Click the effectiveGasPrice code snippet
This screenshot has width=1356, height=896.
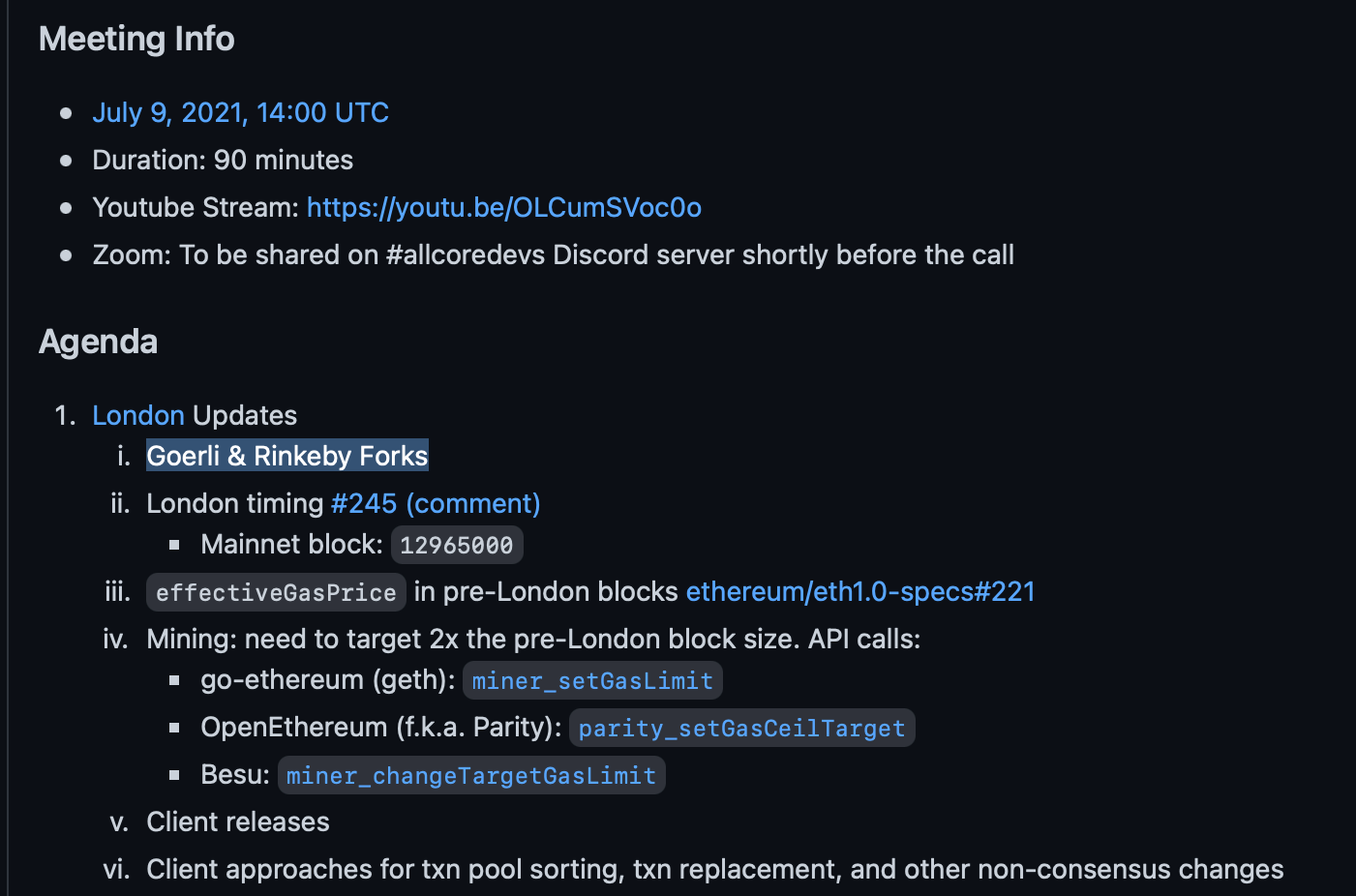(276, 592)
